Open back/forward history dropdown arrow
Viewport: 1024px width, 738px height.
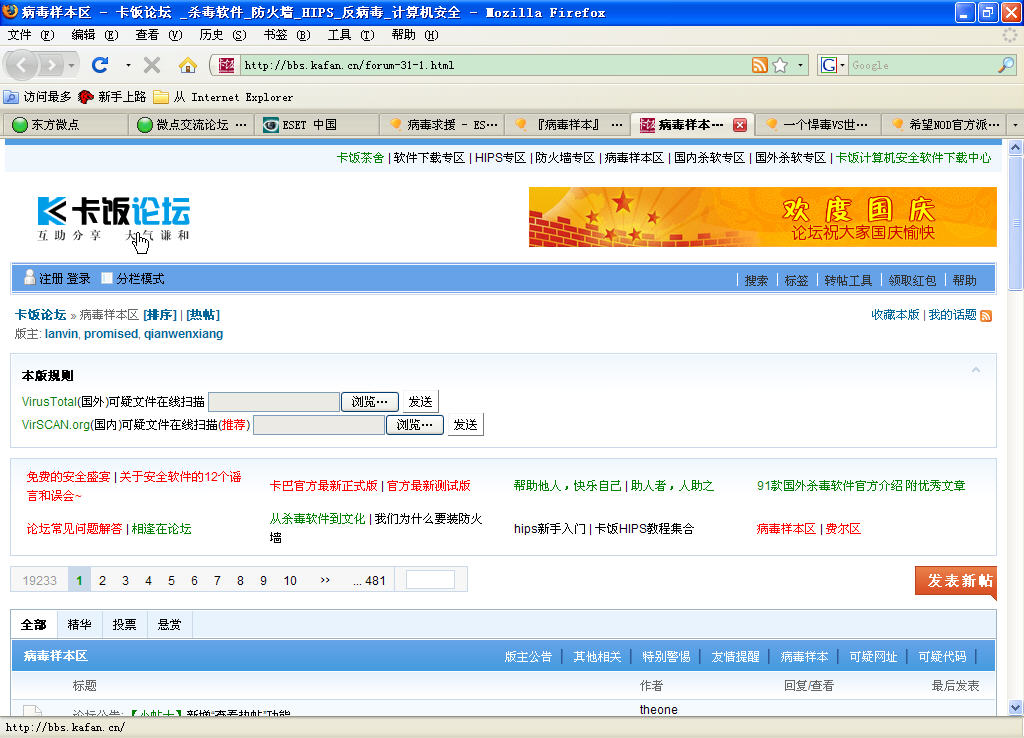coord(71,65)
